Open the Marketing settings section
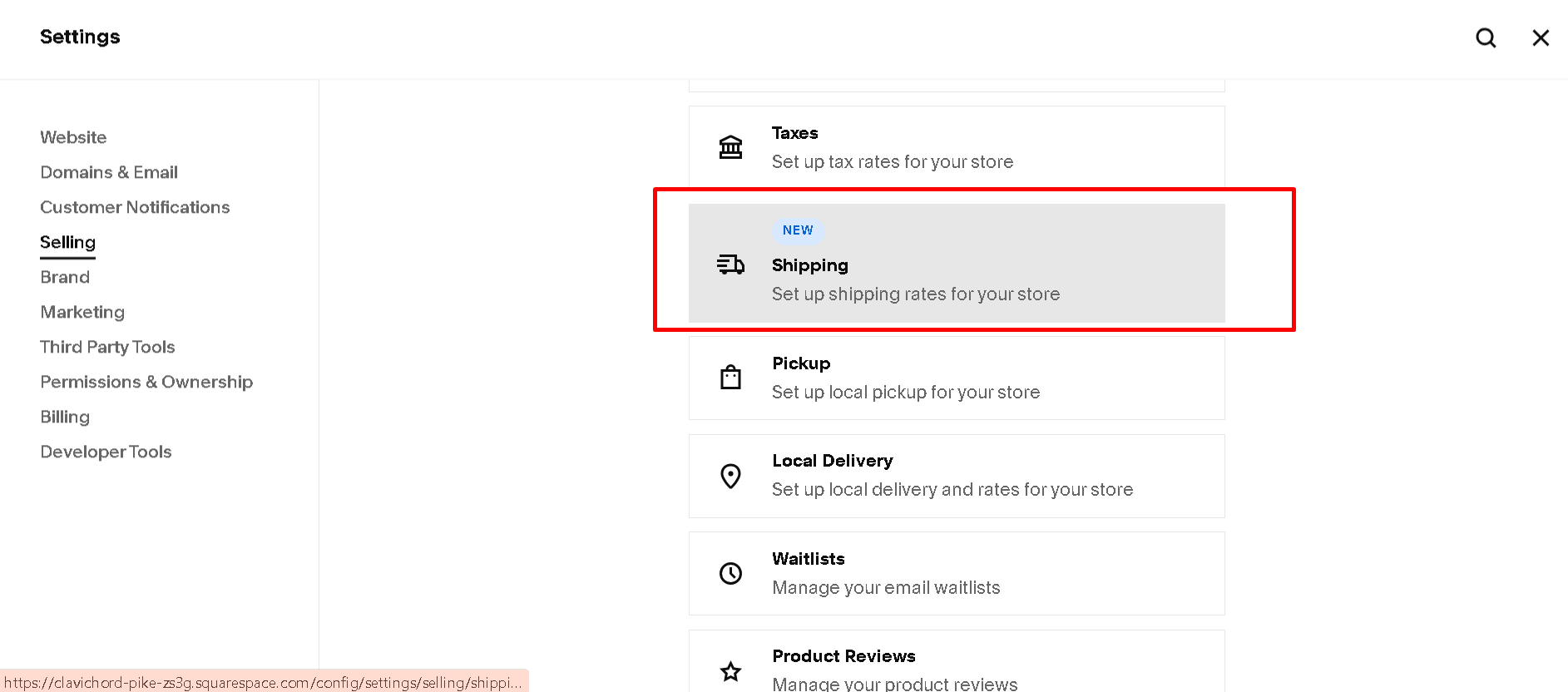The width and height of the screenshot is (1568, 692). [82, 312]
